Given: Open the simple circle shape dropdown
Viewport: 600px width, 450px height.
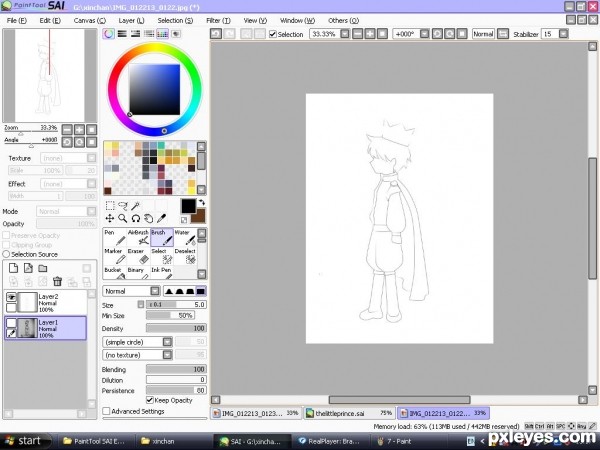Looking at the screenshot, I should click(167, 342).
